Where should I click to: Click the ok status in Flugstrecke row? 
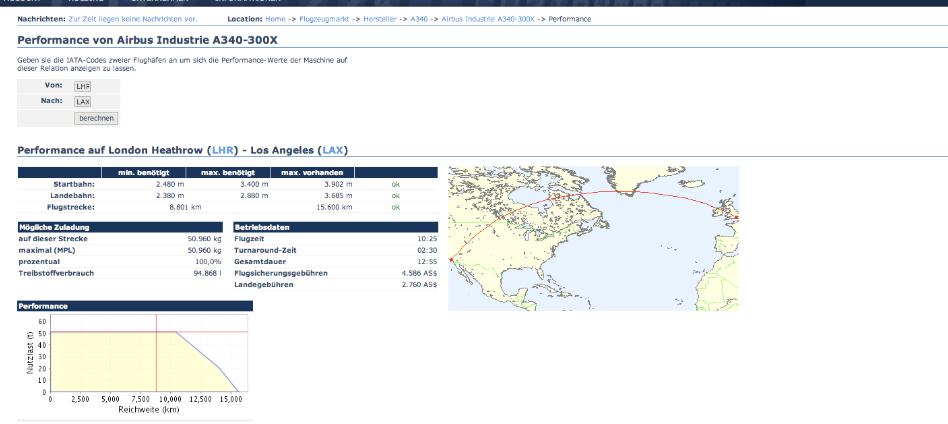[x=395, y=207]
